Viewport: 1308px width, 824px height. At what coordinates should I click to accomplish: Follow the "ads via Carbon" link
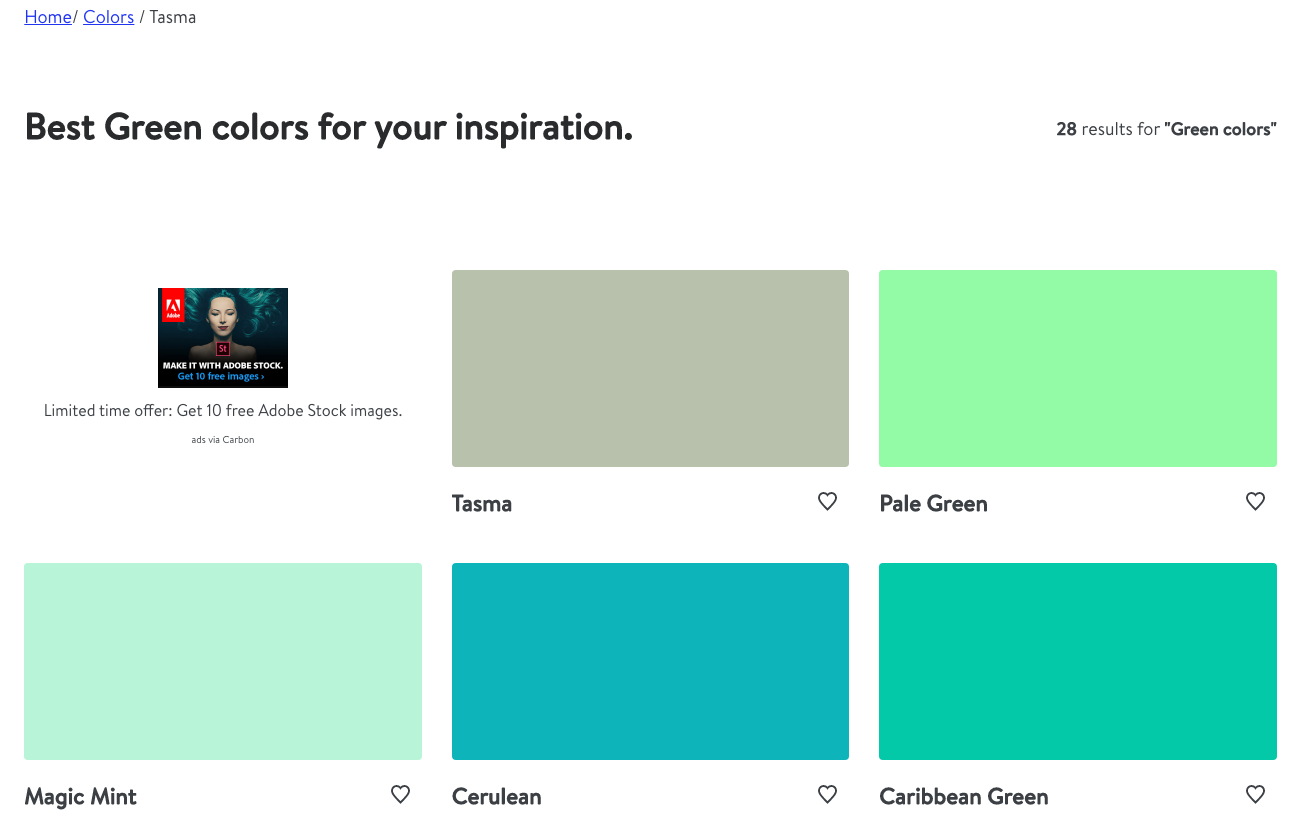pyautogui.click(x=223, y=440)
